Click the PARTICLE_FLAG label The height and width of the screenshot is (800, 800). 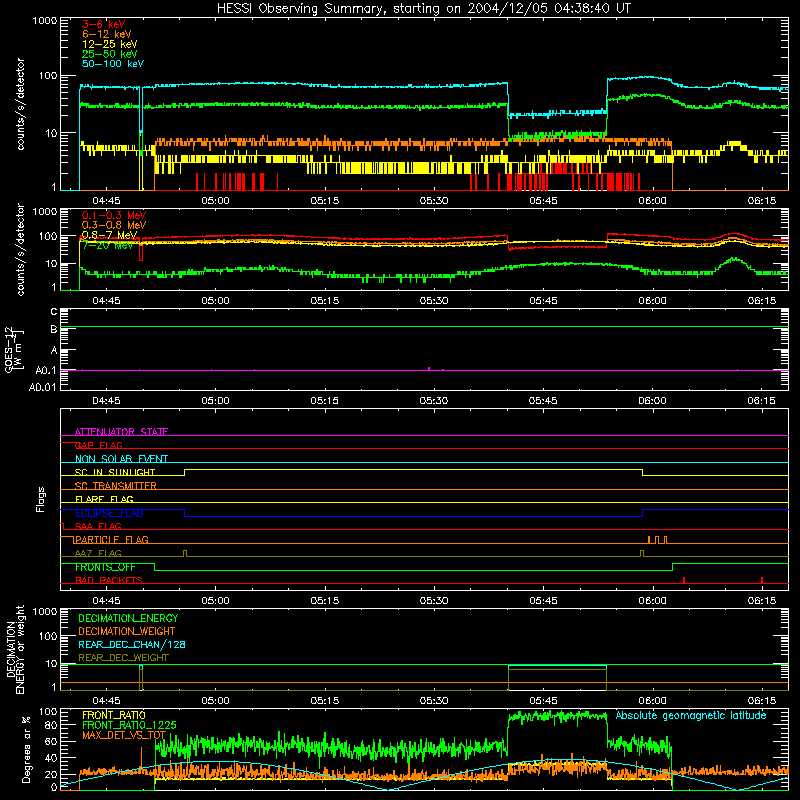tap(112, 539)
